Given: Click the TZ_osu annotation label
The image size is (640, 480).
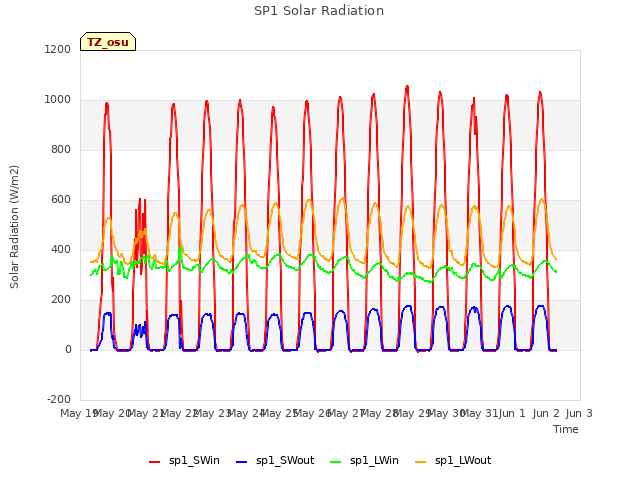Looking at the screenshot, I should point(108,42).
